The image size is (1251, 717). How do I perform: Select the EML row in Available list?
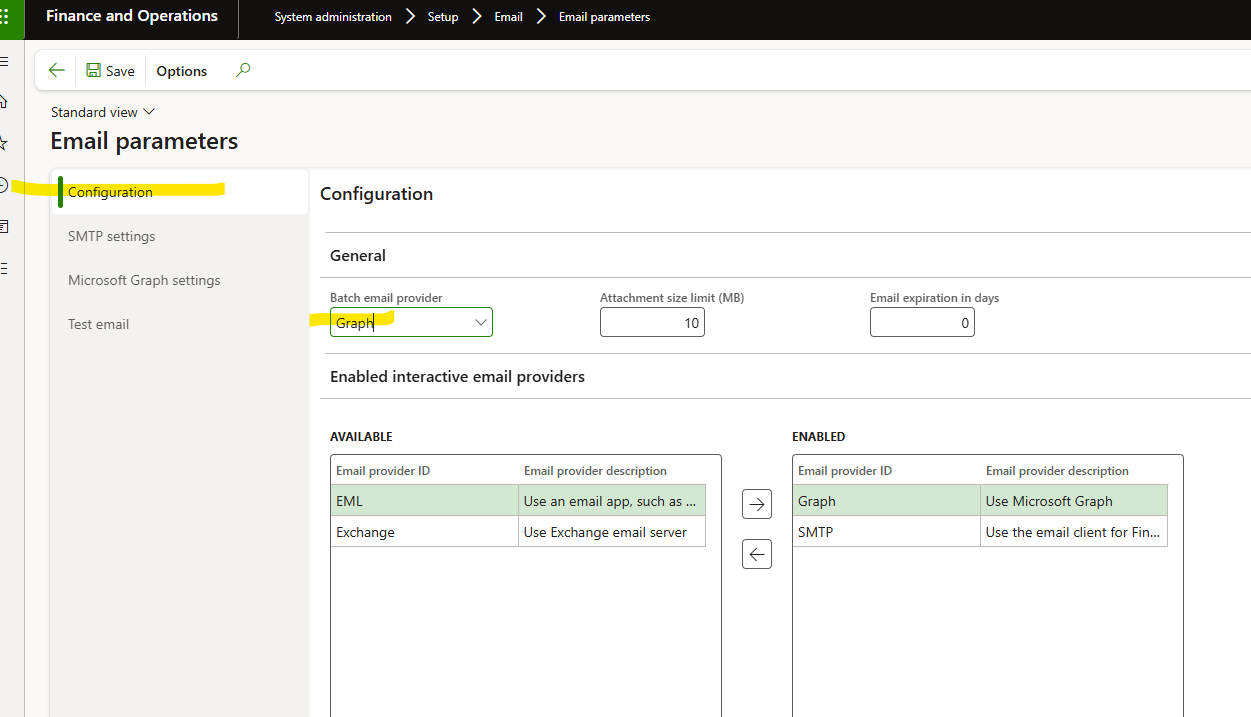click(x=518, y=501)
